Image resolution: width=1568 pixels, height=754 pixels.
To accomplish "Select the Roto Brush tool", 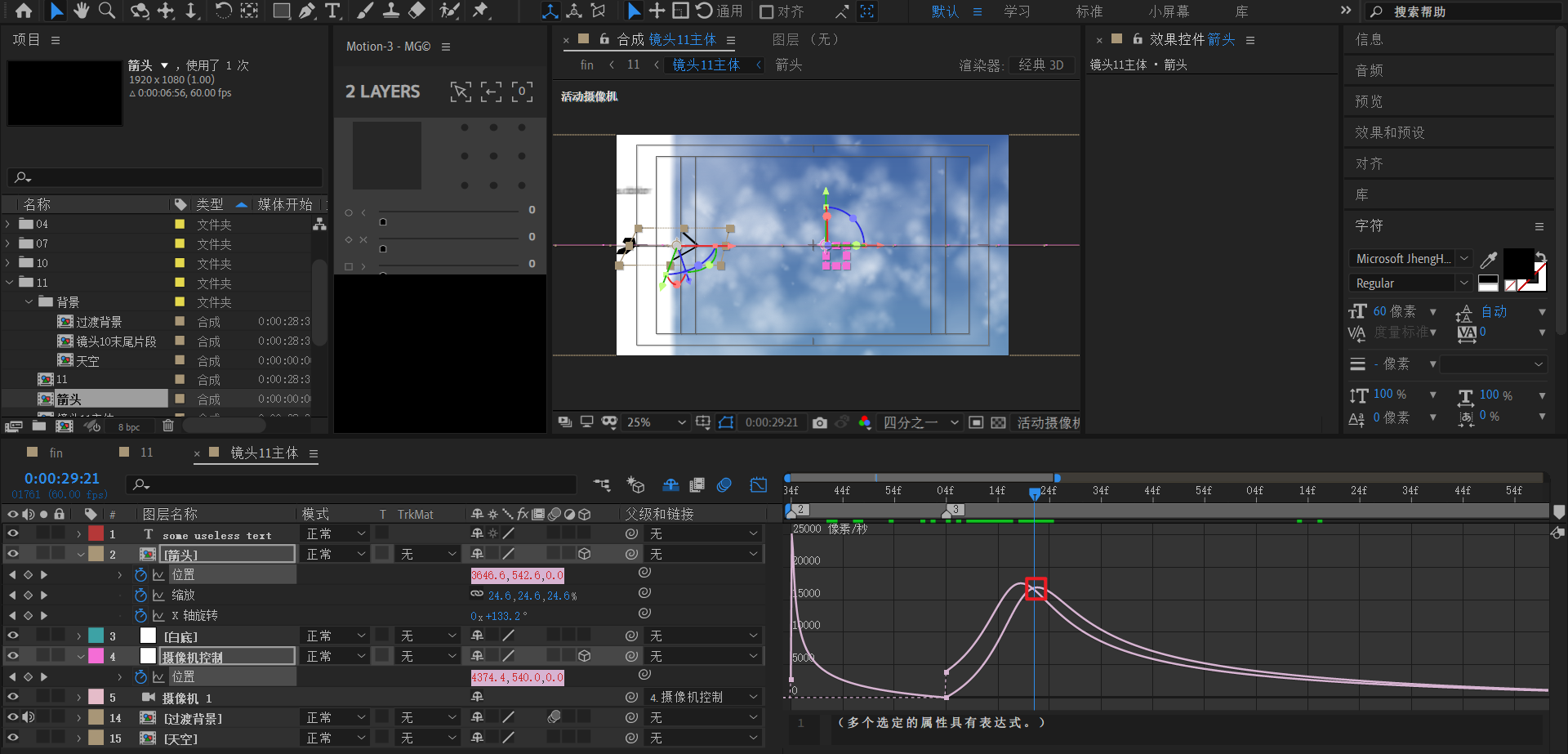I will [x=449, y=11].
